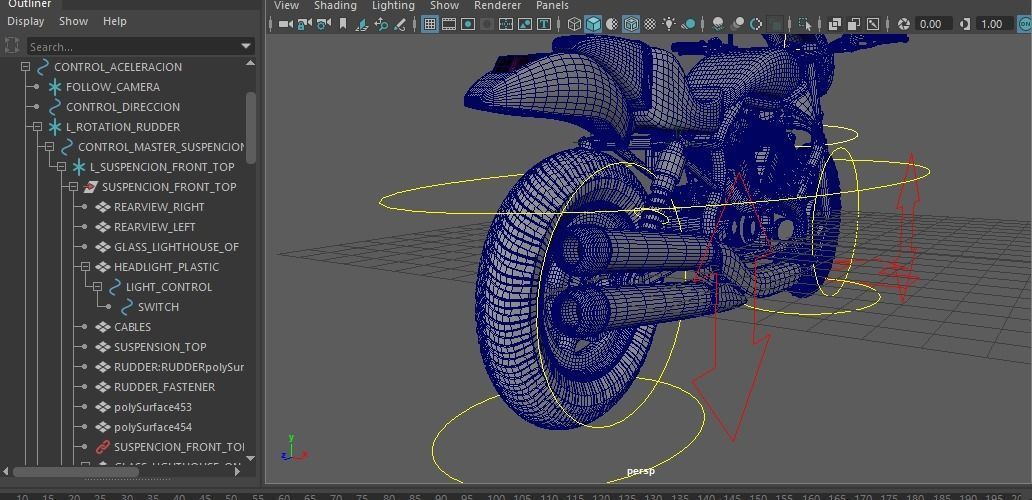
Task: Collapse the L_ROTATION_RUDDER node
Action: coord(37,127)
